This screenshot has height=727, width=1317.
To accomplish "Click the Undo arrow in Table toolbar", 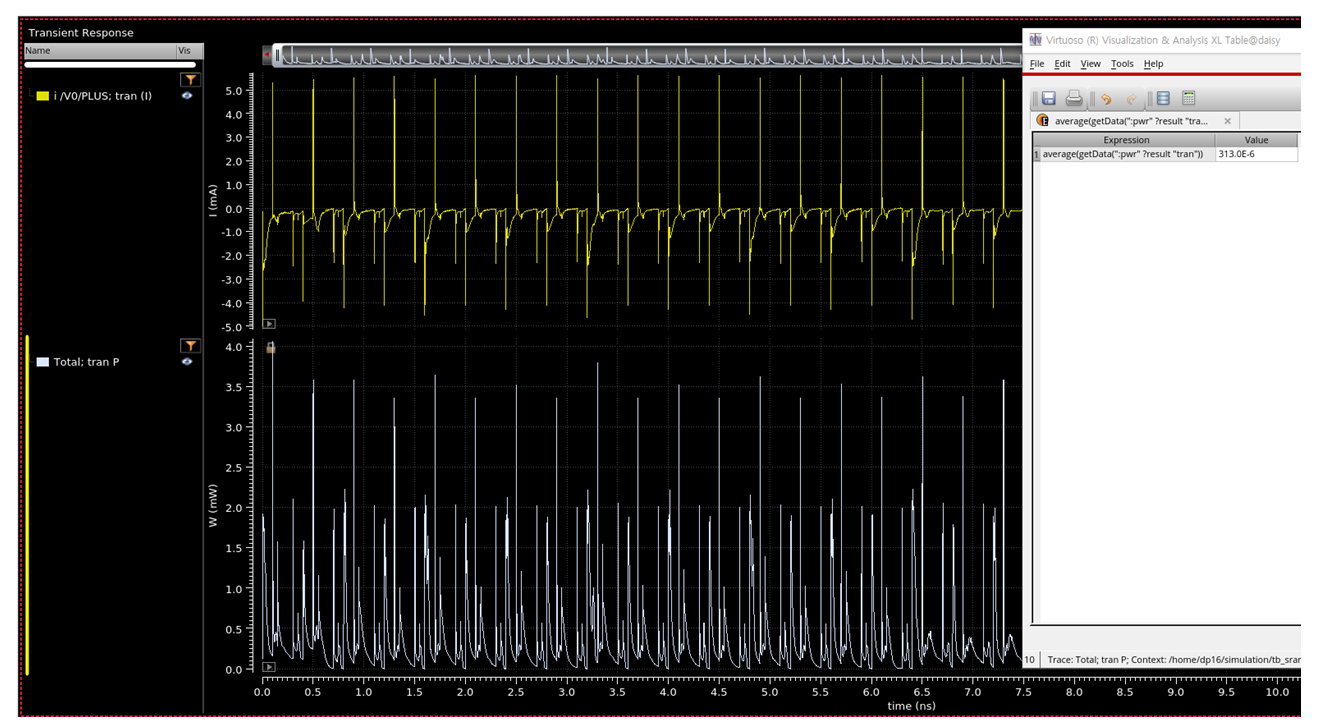I will (1106, 99).
